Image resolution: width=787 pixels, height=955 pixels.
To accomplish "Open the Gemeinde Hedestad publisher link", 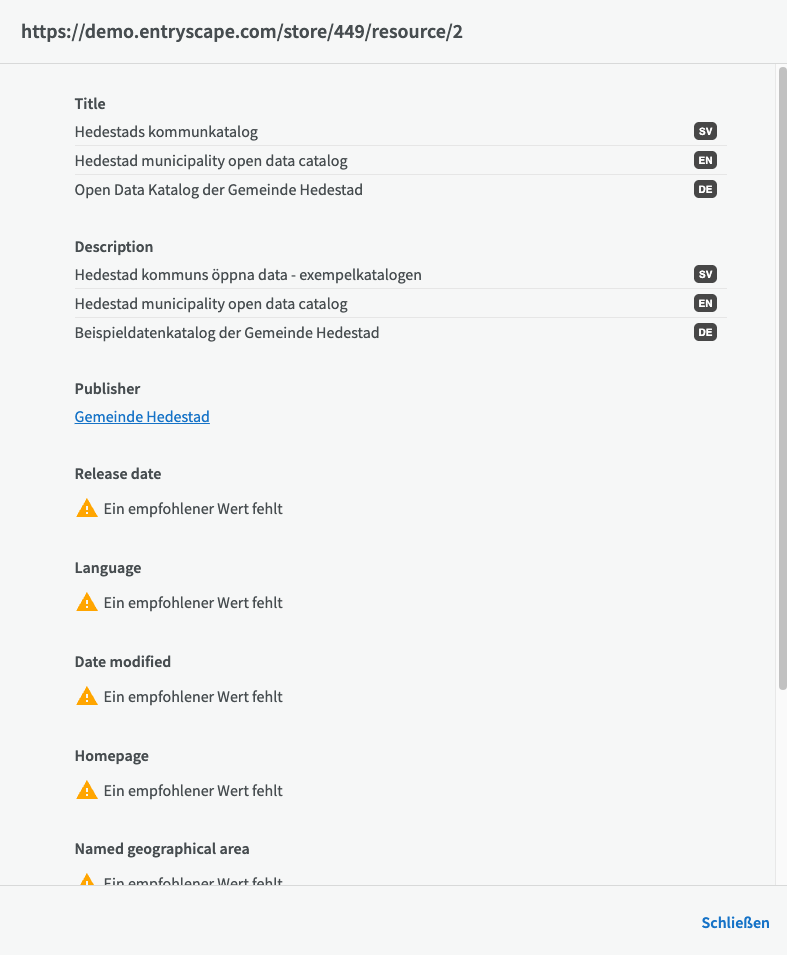I will [142, 417].
